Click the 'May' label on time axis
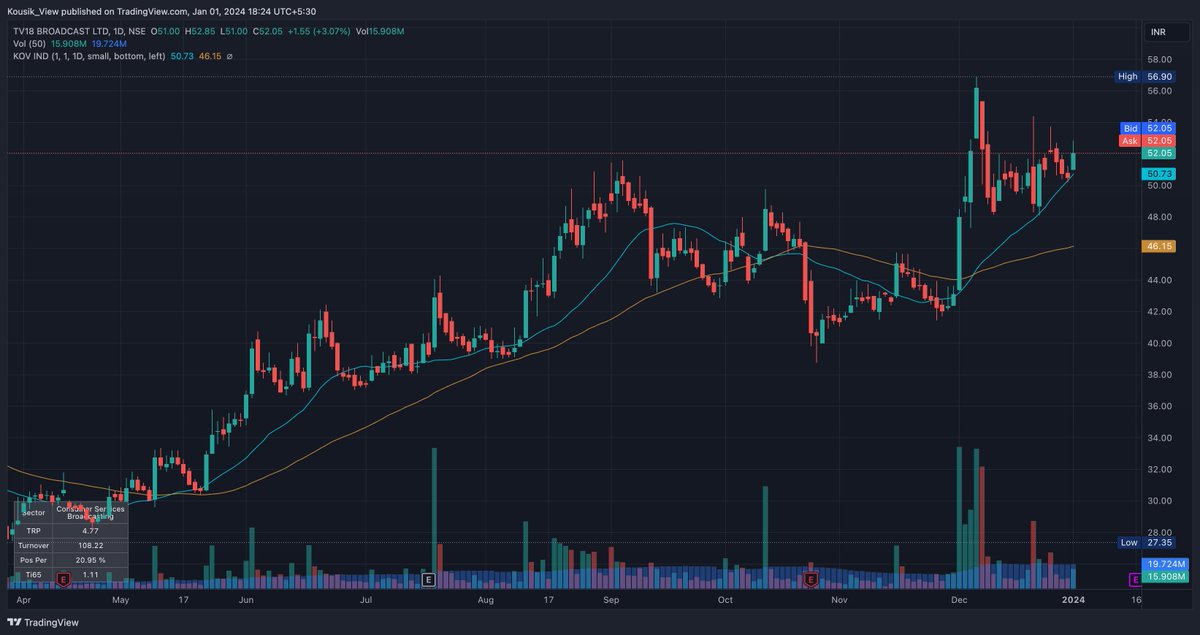 122,599
